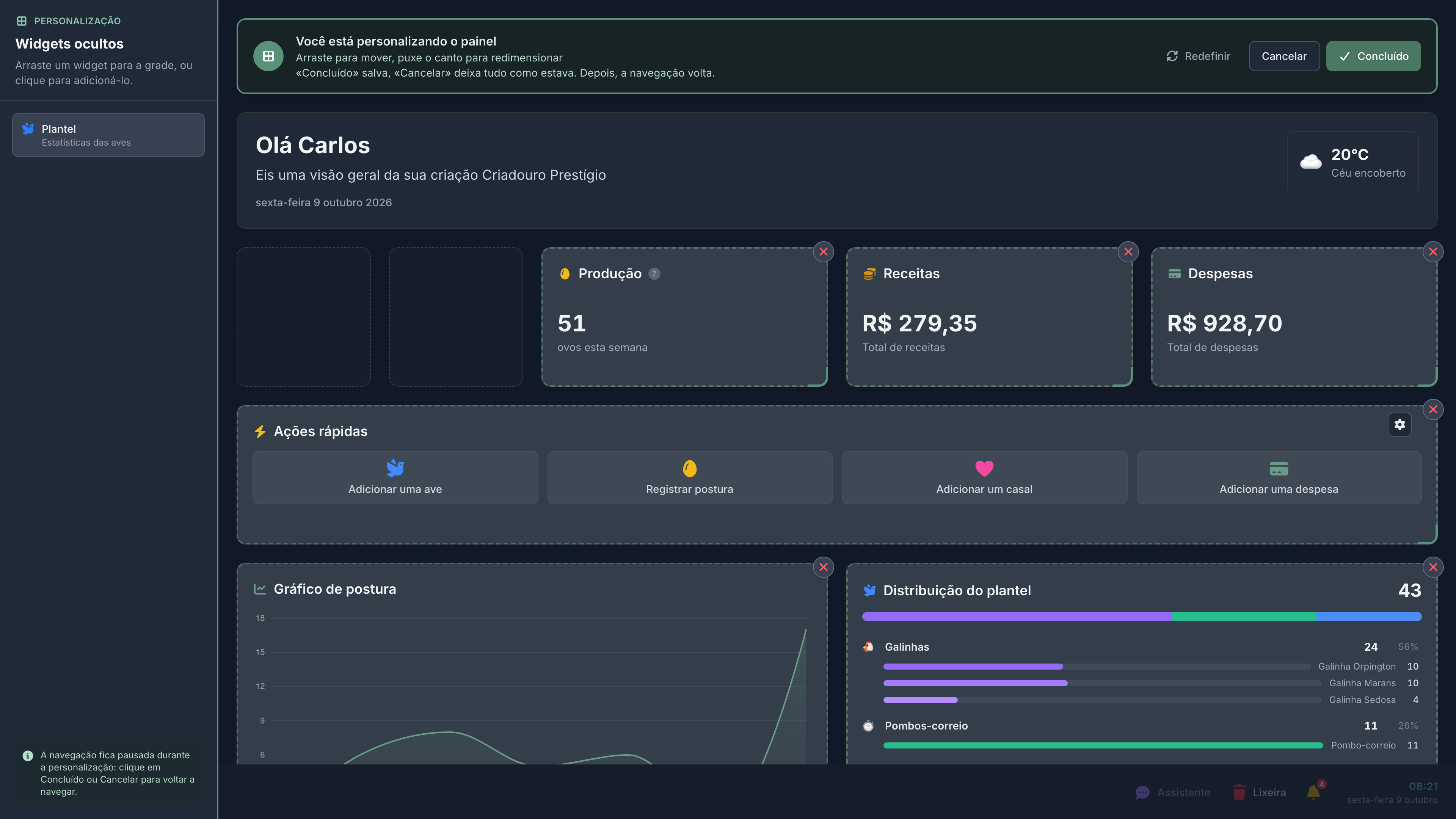Click the "R$ 928,70" value

(1224, 323)
